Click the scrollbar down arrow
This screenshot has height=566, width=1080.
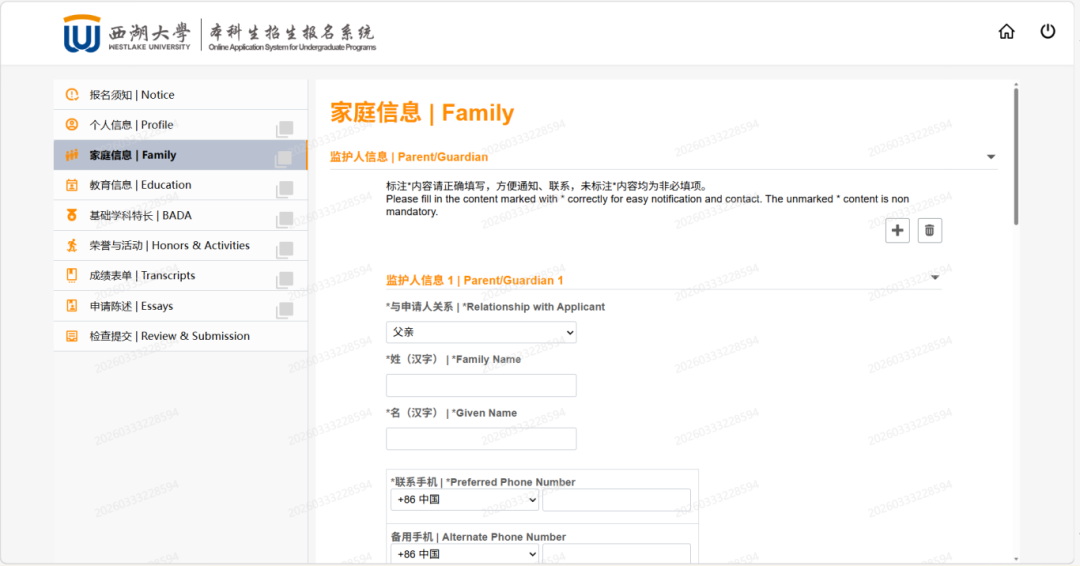coord(1016,559)
